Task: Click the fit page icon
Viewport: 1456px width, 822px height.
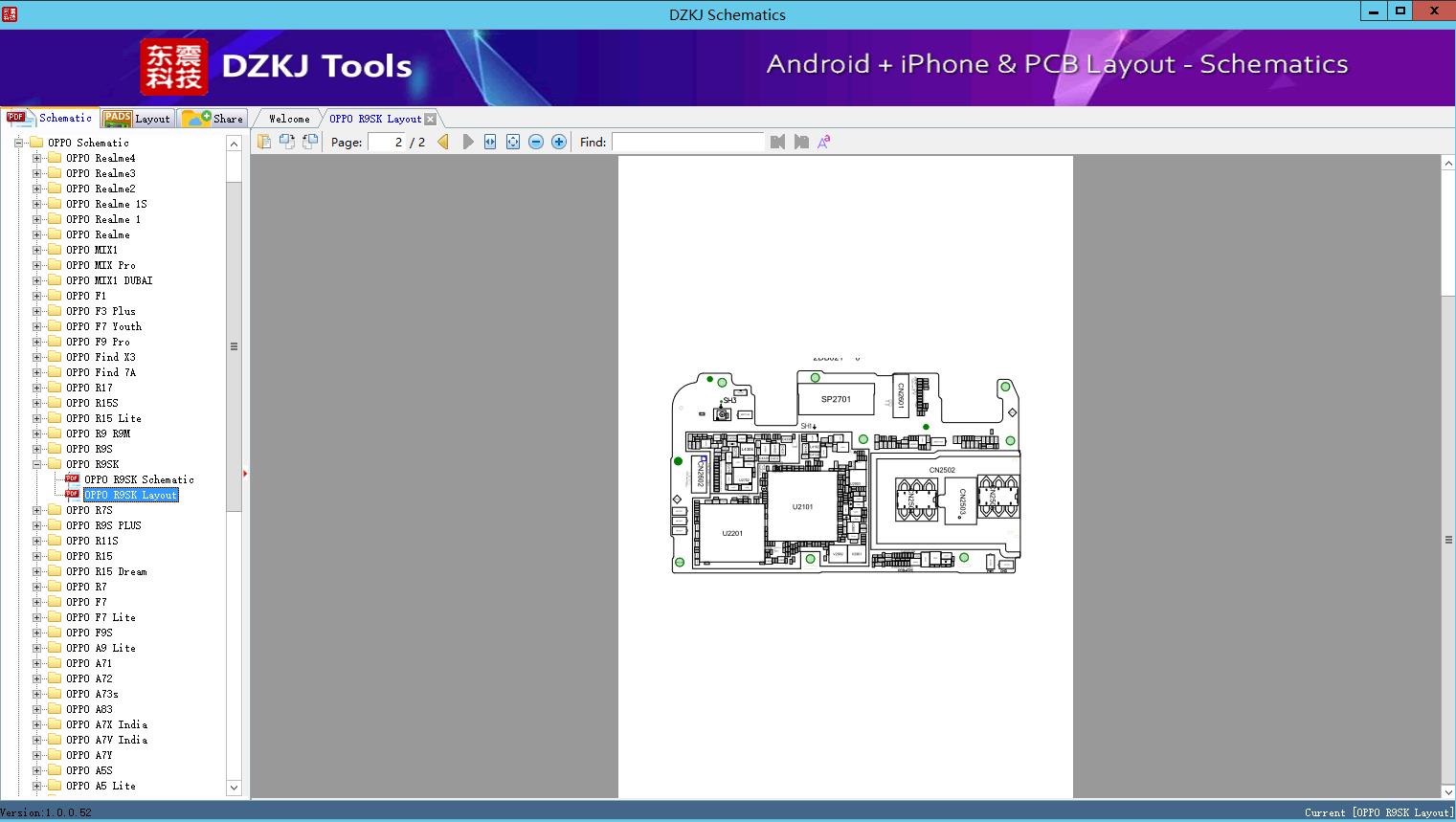Action: tap(513, 142)
